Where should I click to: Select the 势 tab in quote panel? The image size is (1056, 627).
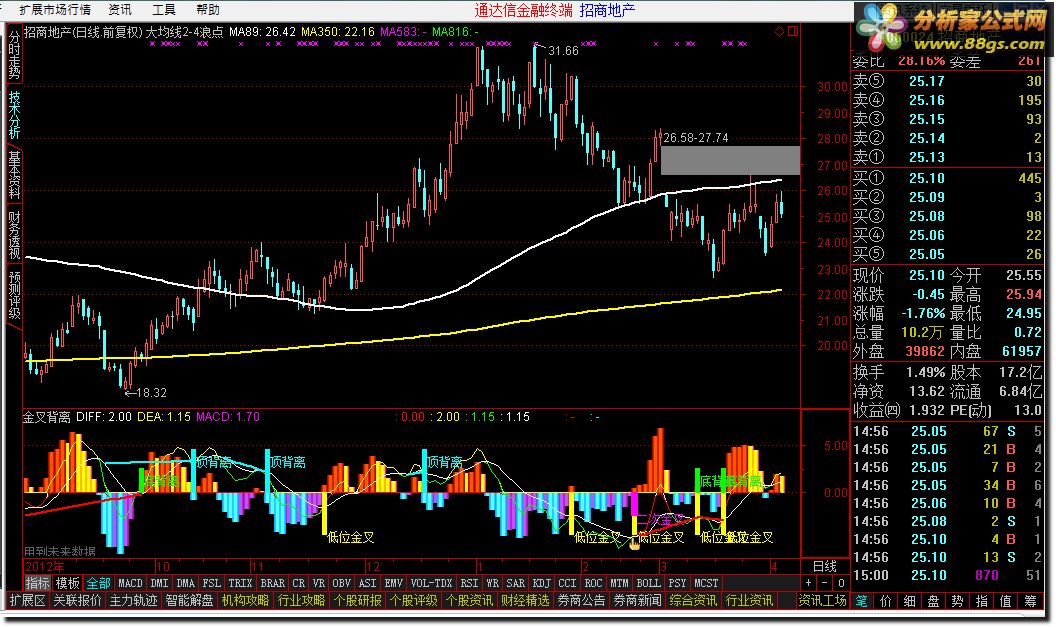click(x=957, y=601)
